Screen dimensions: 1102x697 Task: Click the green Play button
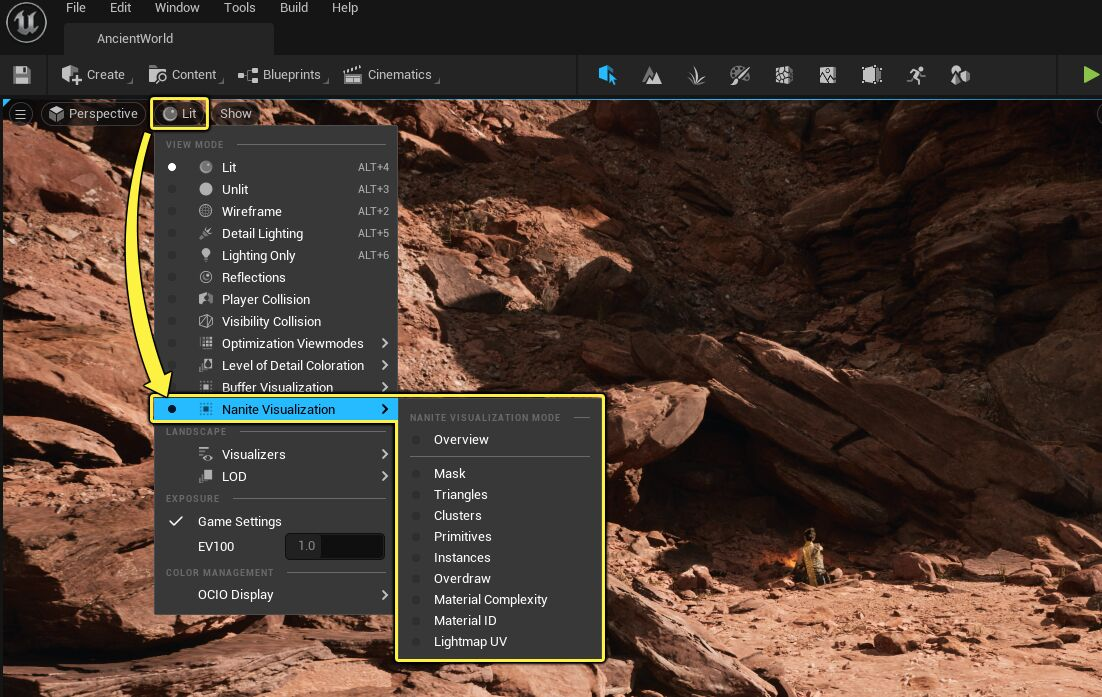(x=1091, y=75)
